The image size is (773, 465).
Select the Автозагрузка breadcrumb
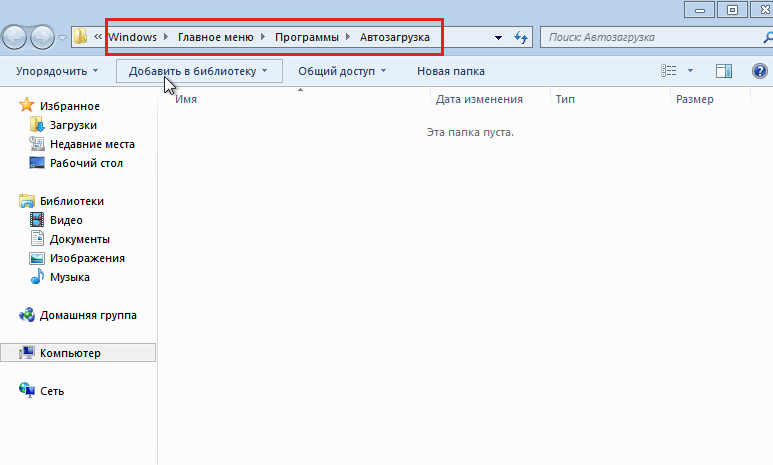(x=394, y=37)
